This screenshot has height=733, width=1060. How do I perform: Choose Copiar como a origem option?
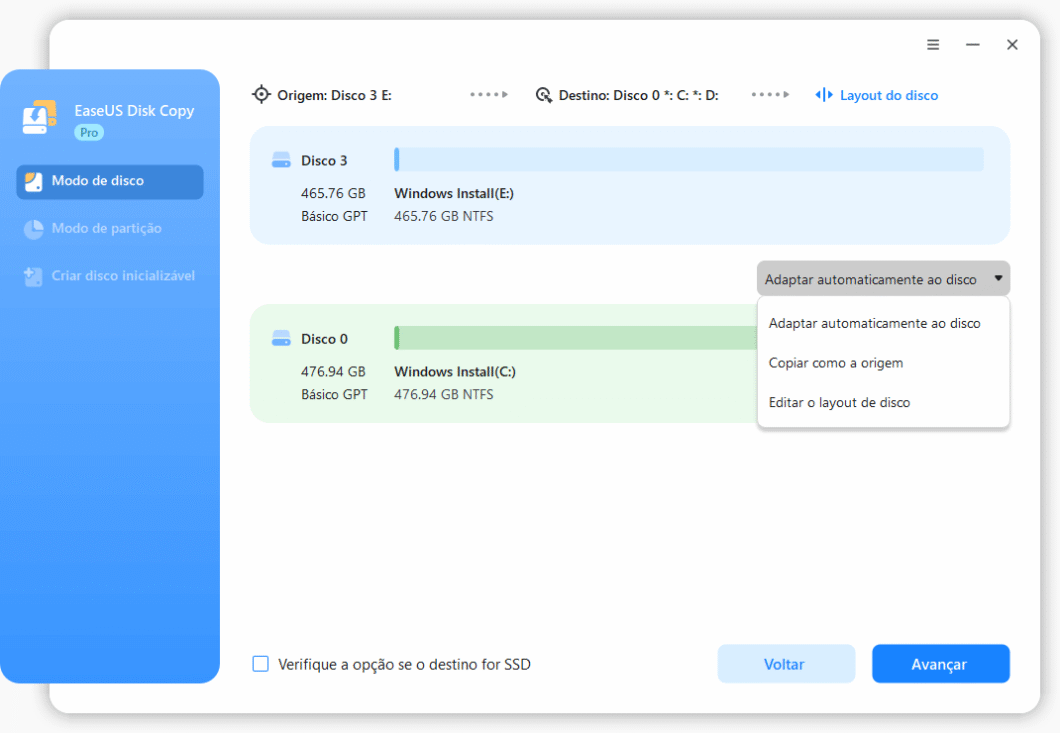pyautogui.click(x=835, y=363)
